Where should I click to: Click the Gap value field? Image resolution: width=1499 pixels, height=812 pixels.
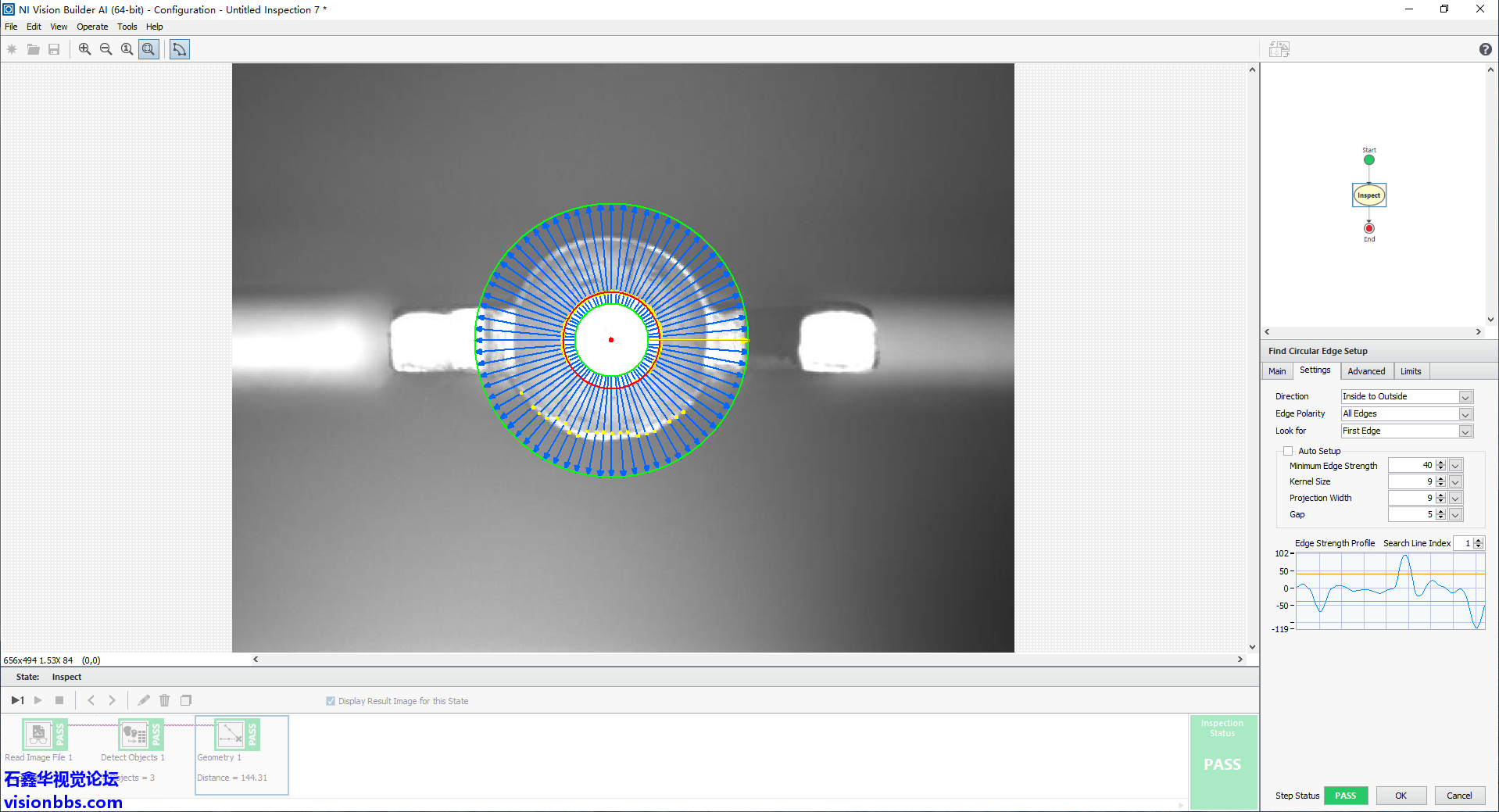click(1411, 515)
